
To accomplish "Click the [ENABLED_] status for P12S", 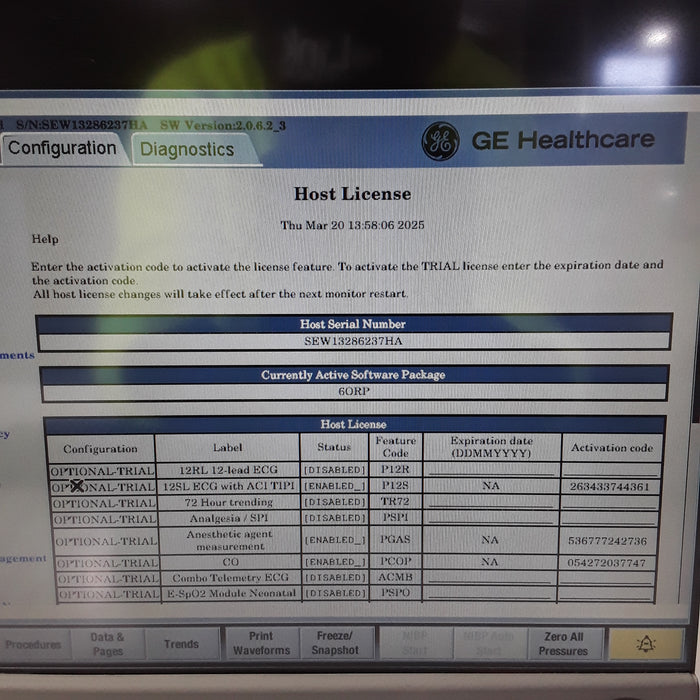I will (335, 486).
